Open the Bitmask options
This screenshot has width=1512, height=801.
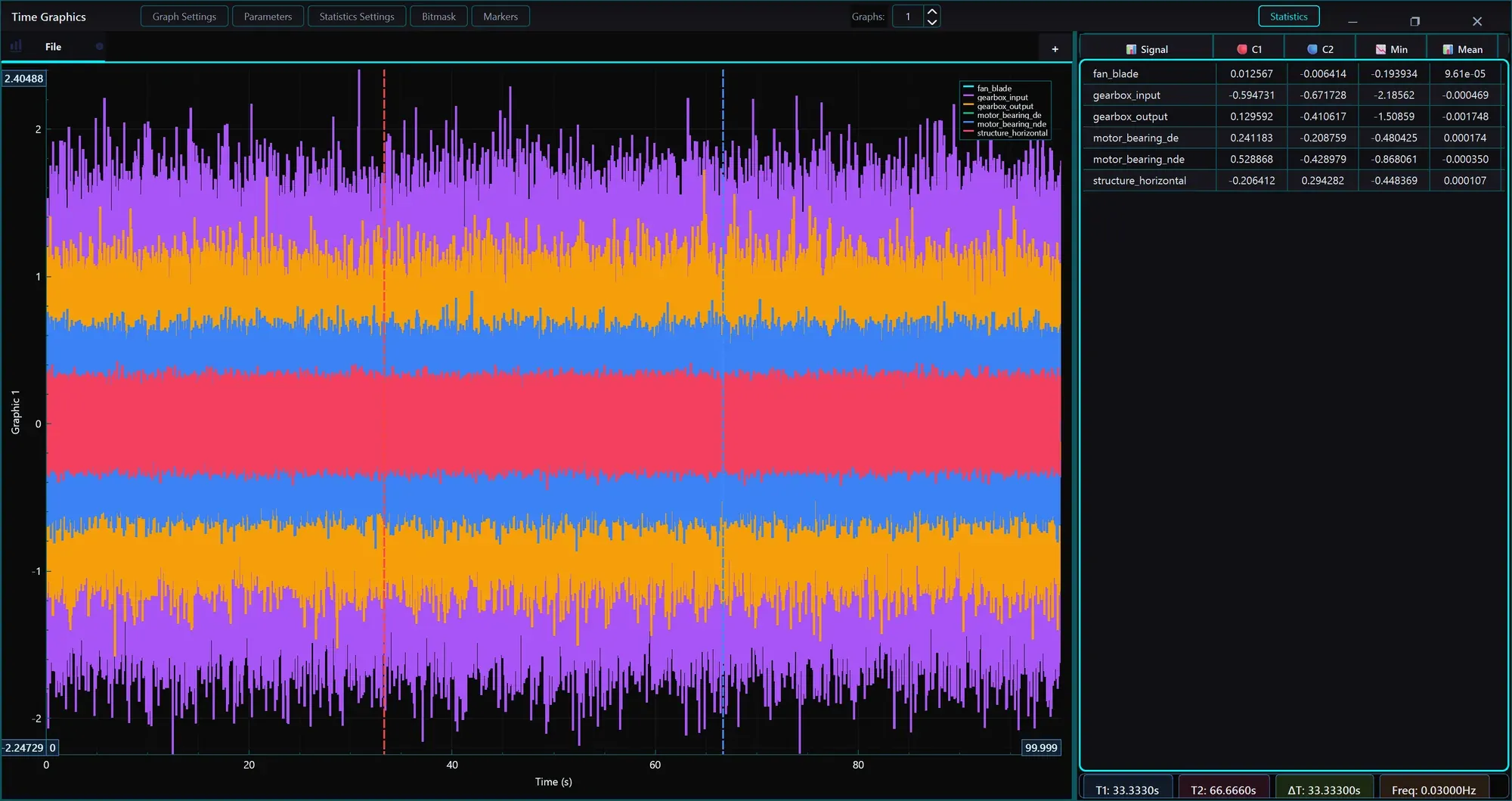pyautogui.click(x=438, y=17)
